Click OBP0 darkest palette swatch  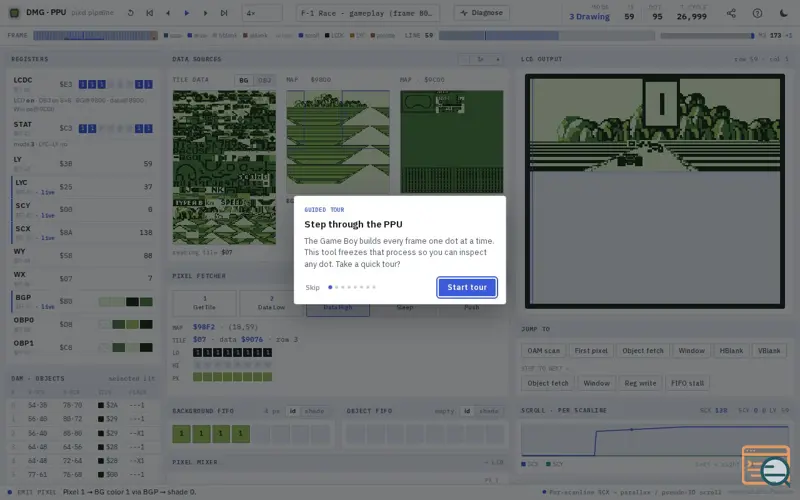[x=146, y=324]
